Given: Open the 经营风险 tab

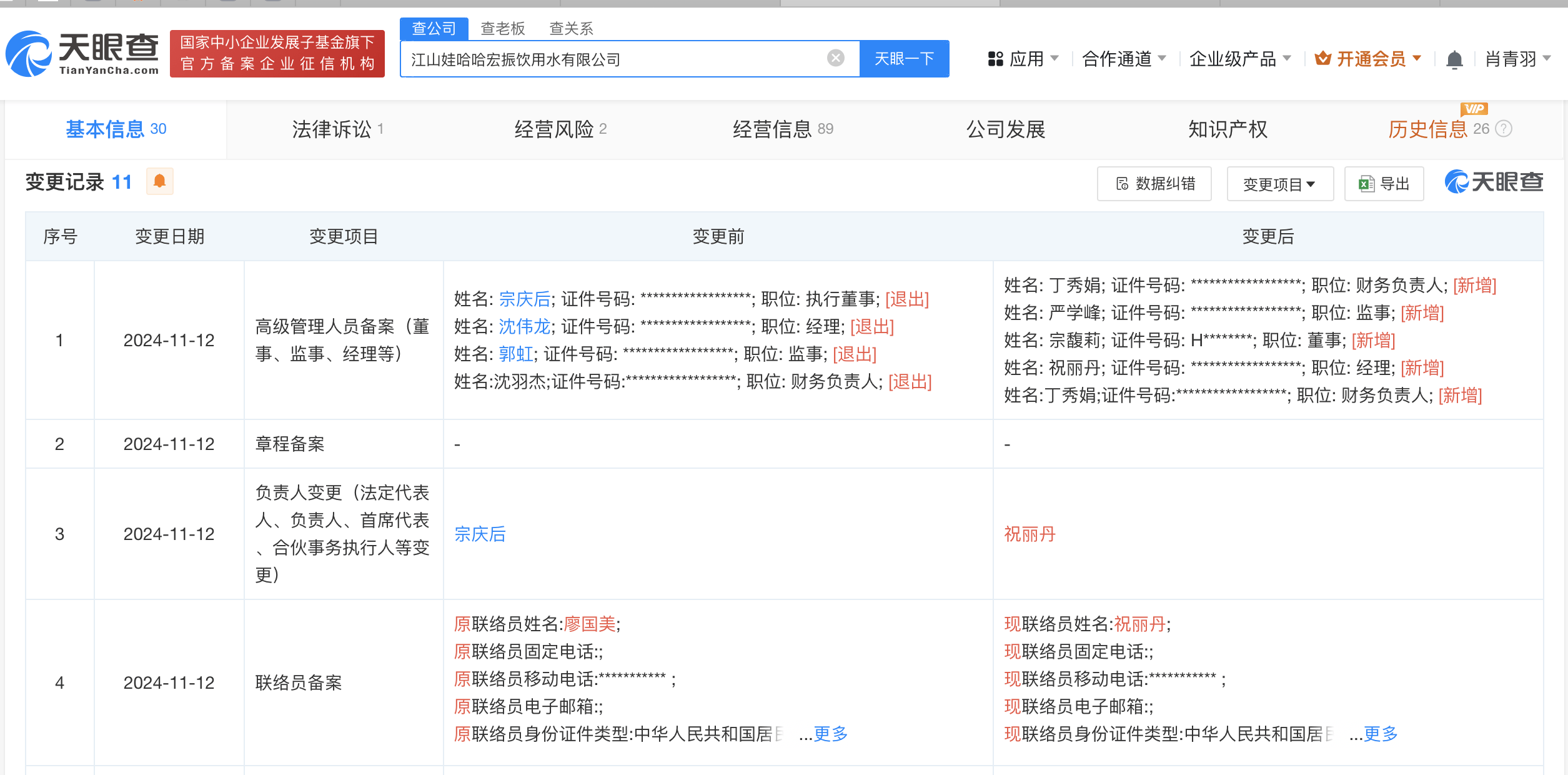Looking at the screenshot, I should pyautogui.click(x=560, y=129).
